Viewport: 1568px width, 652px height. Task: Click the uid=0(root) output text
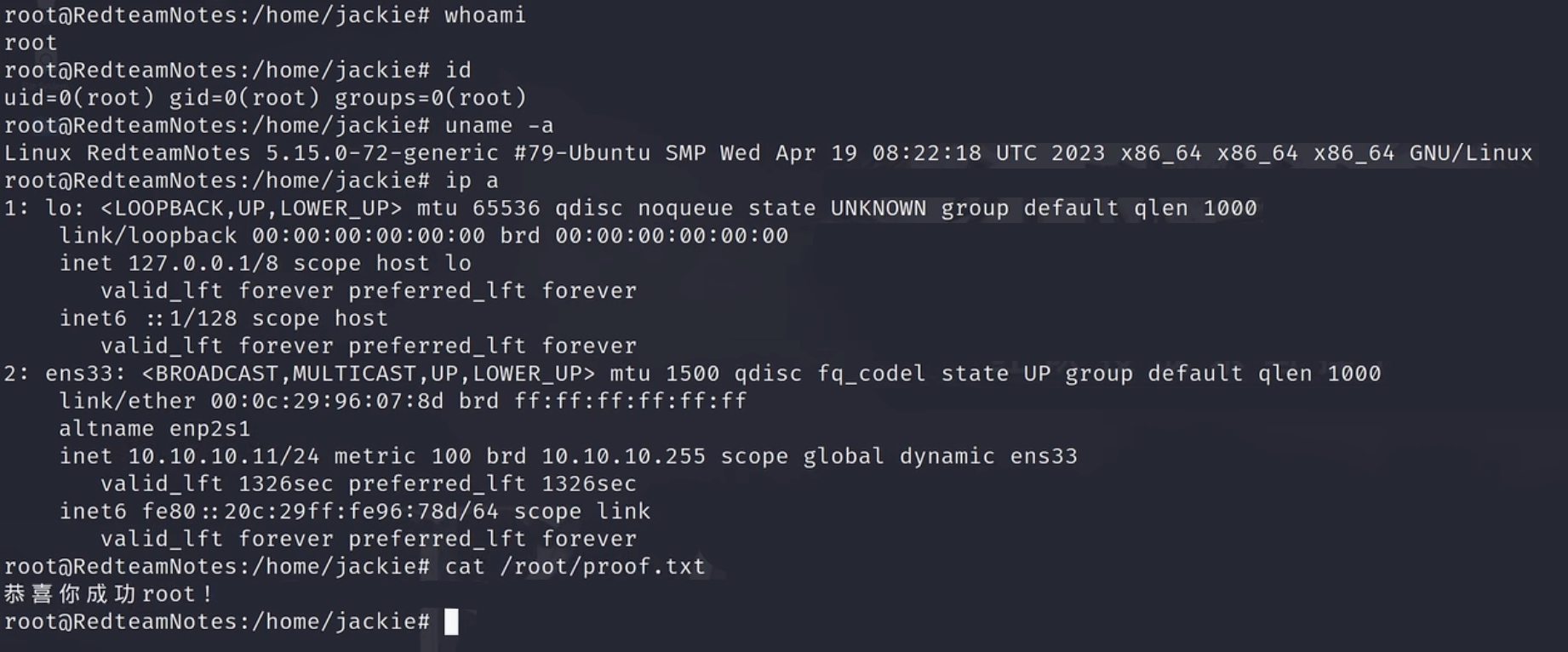tap(79, 98)
